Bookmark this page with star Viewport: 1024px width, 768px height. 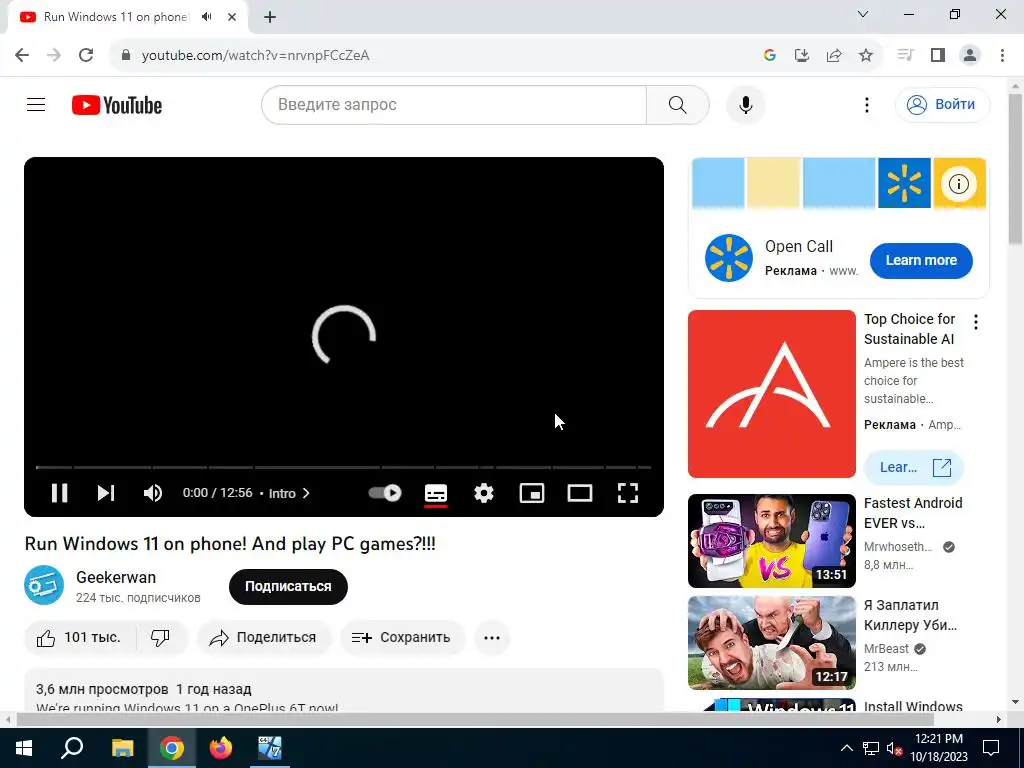[x=865, y=56]
